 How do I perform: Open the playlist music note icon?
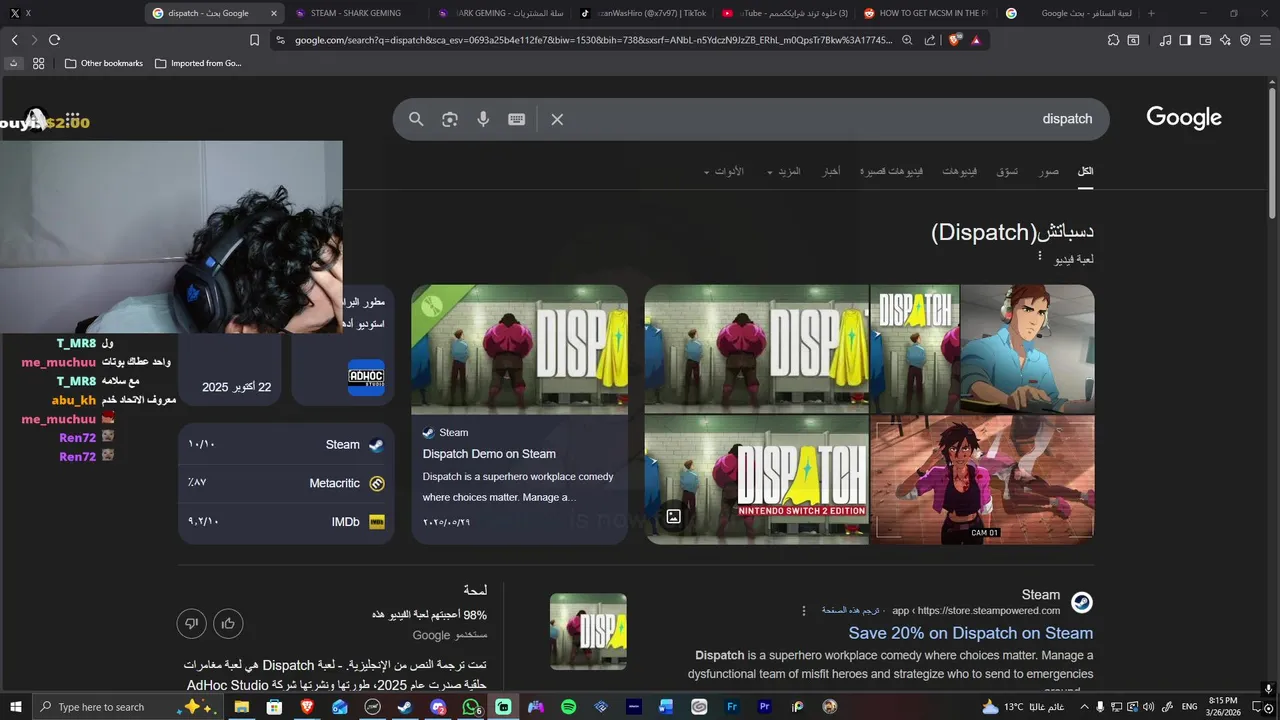pyautogui.click(x=1165, y=40)
